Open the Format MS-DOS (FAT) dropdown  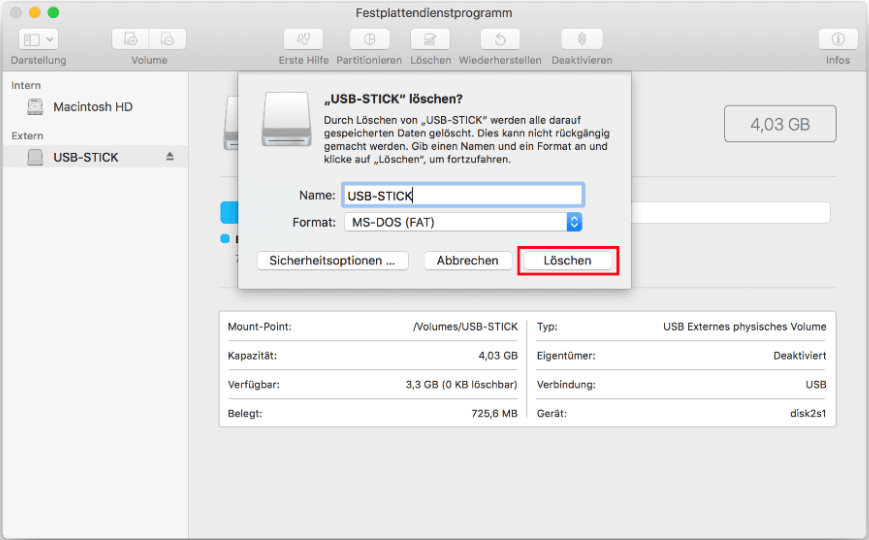click(463, 222)
